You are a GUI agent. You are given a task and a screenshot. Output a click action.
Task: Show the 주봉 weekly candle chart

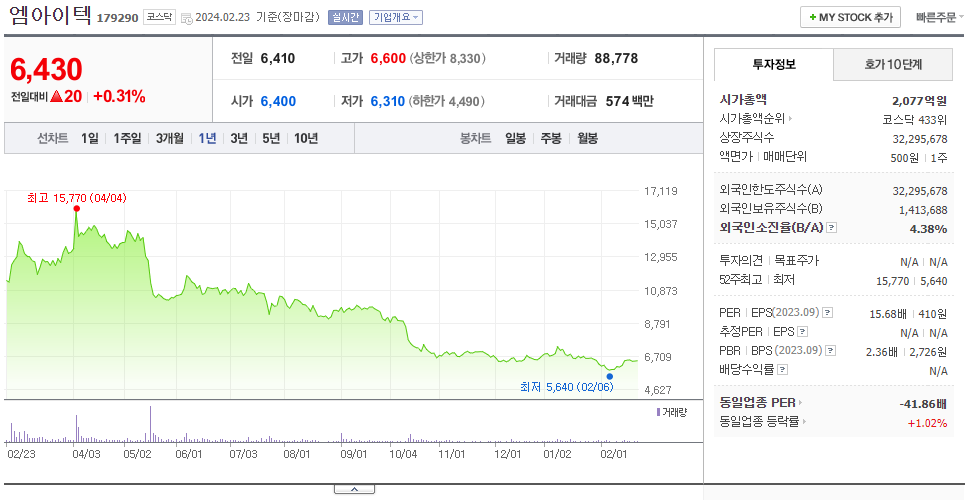551,138
